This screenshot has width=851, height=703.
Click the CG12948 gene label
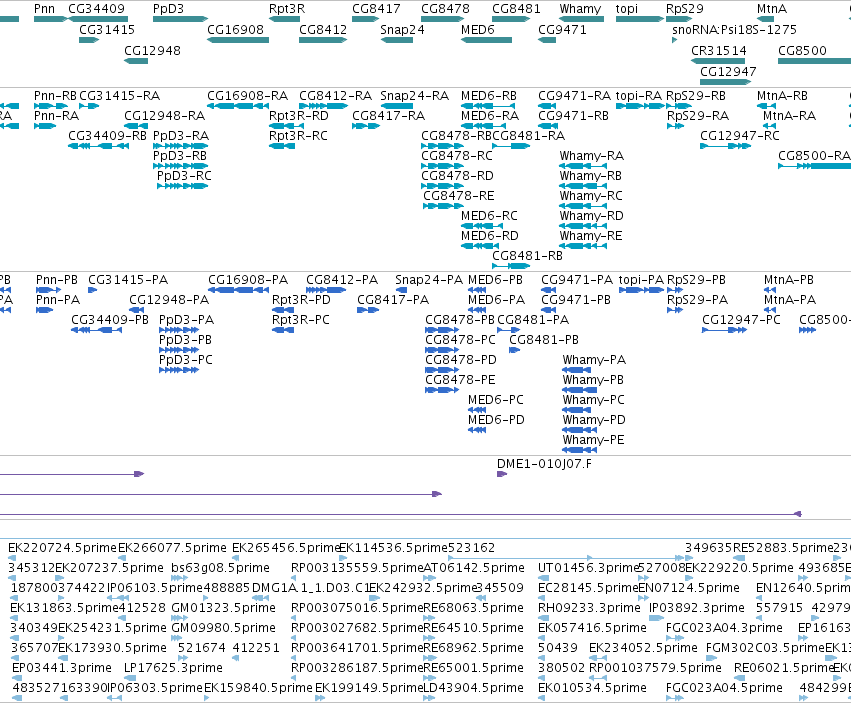(152, 50)
